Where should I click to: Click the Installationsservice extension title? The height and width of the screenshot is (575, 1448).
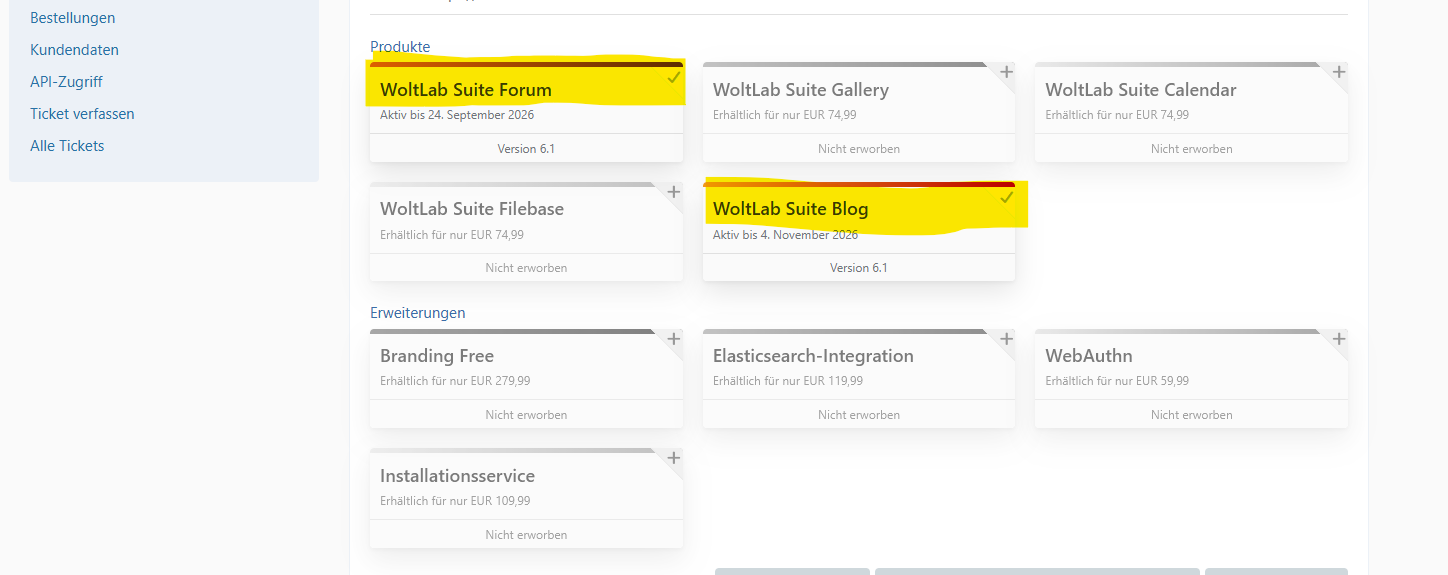coord(457,476)
